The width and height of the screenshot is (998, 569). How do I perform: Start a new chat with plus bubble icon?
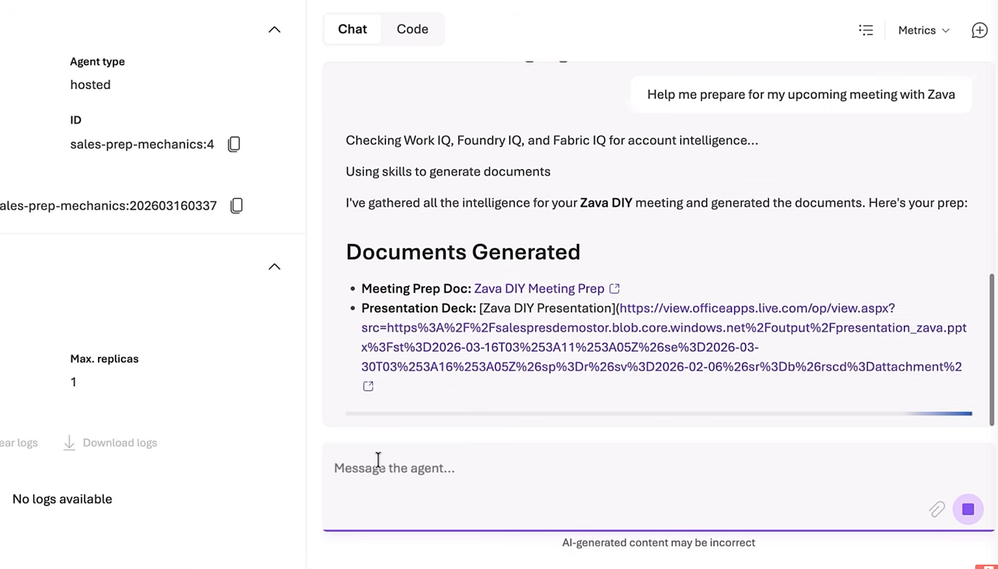[x=979, y=30]
